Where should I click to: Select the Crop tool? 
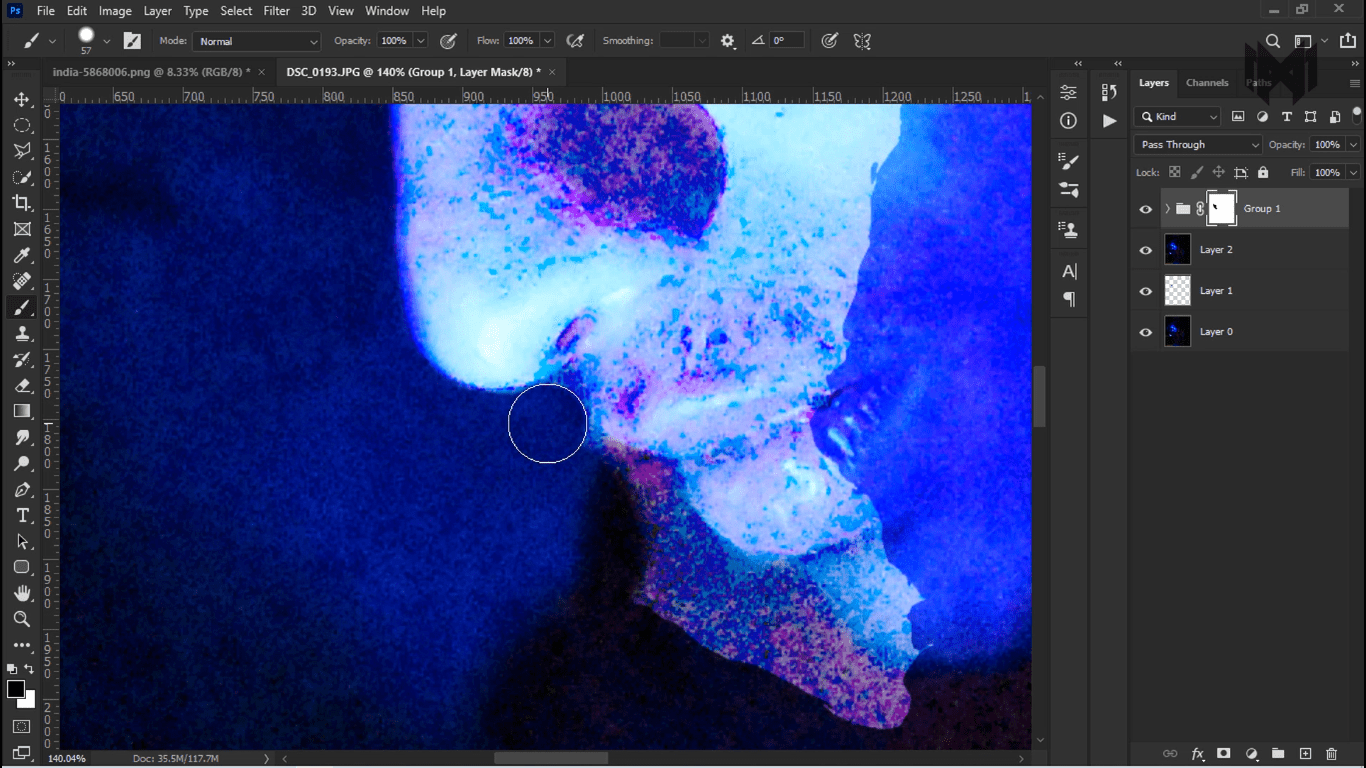21,203
